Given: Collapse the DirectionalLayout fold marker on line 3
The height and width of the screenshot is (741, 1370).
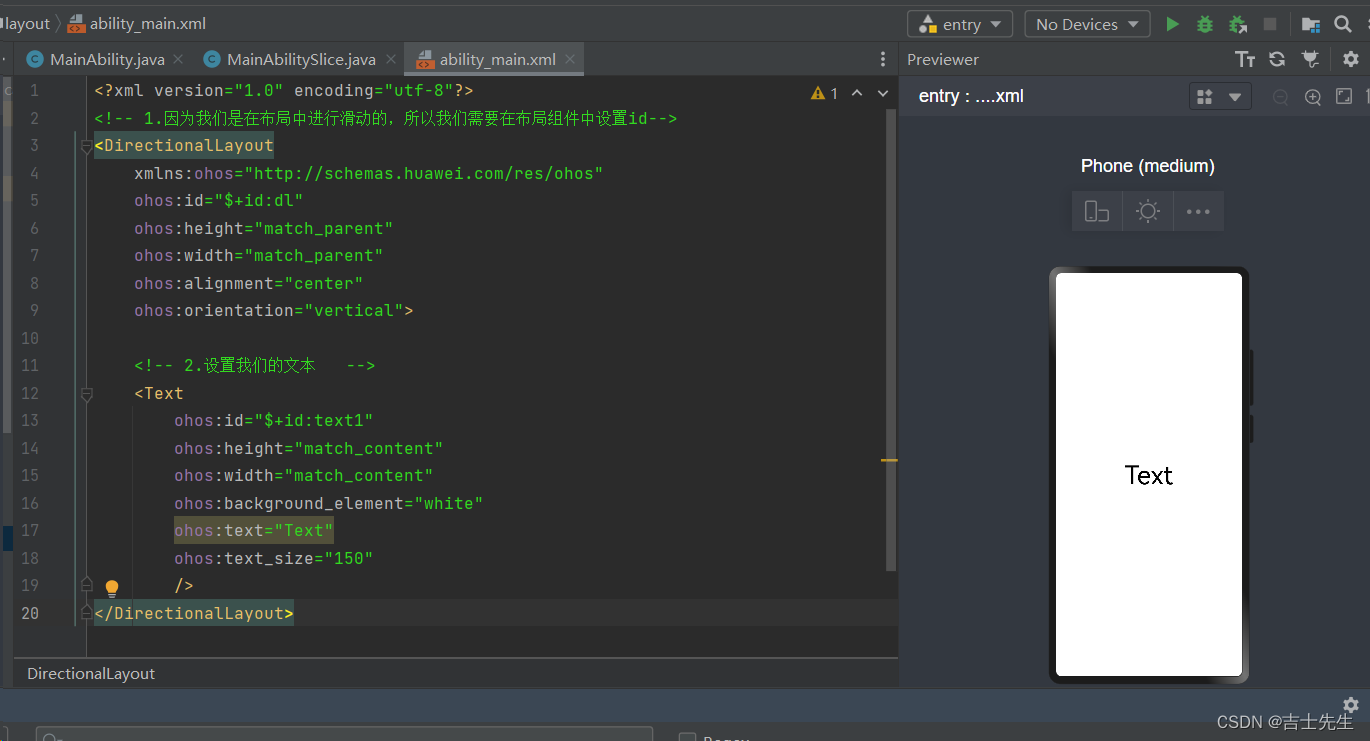Looking at the screenshot, I should (87, 146).
